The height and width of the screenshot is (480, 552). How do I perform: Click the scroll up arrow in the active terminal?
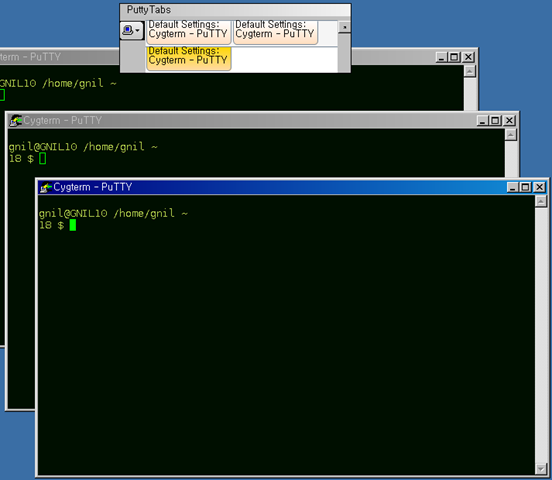click(541, 201)
